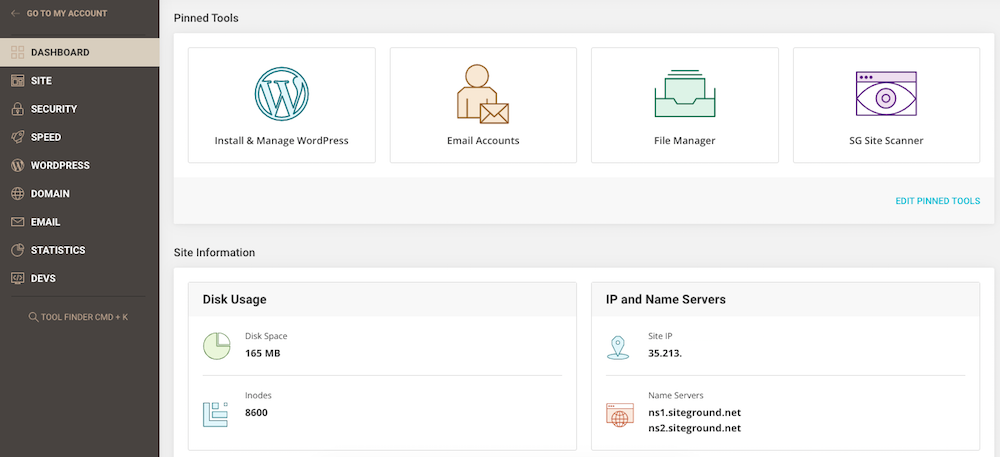Expand the Domain sidebar section
The height and width of the screenshot is (457, 1000).
[50, 193]
